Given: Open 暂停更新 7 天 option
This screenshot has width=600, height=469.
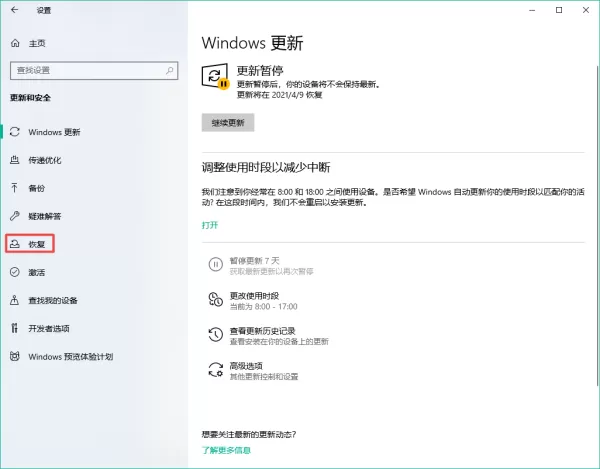Looking at the screenshot, I should (254, 261).
